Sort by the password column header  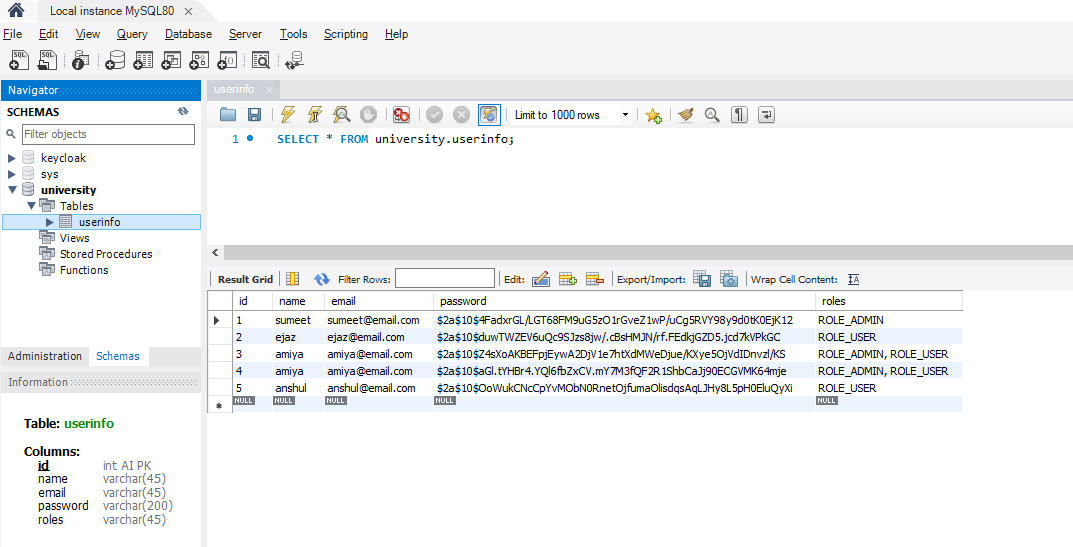(x=624, y=301)
